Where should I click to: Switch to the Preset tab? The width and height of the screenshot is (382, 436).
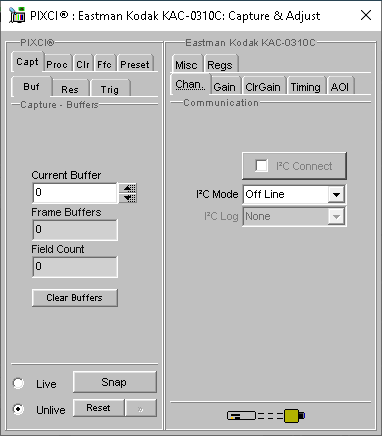[x=135, y=64]
